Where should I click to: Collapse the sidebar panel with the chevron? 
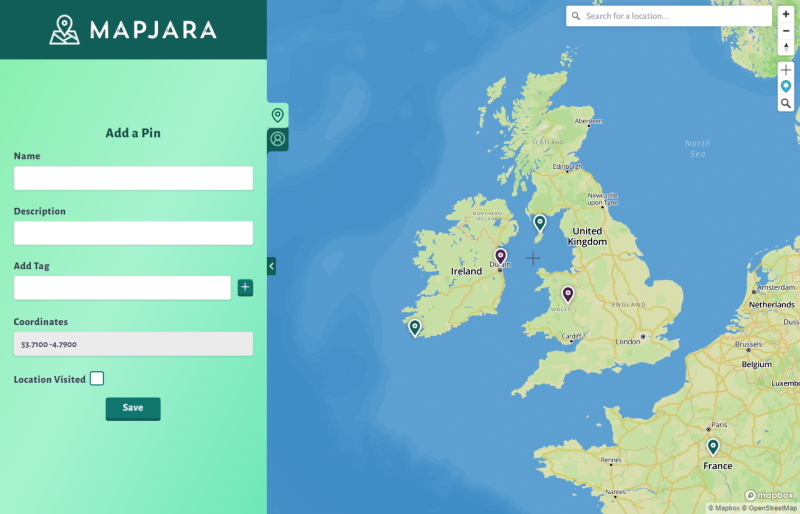pos(271,266)
